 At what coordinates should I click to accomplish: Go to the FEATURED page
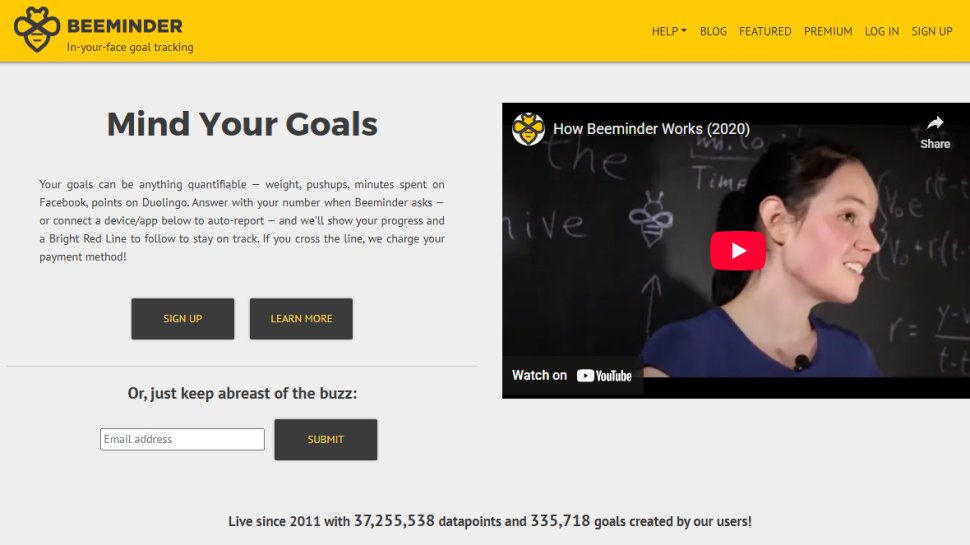(765, 31)
